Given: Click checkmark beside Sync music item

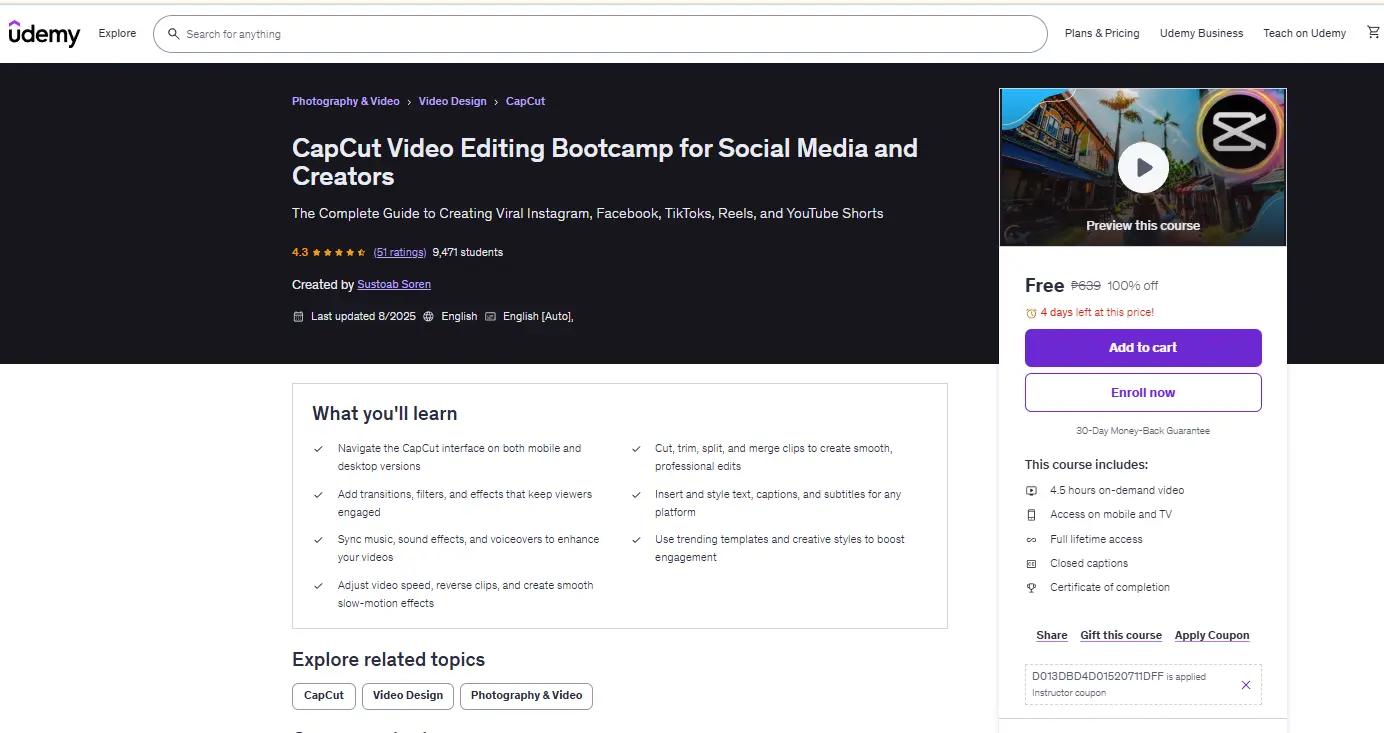Looking at the screenshot, I should [318, 540].
